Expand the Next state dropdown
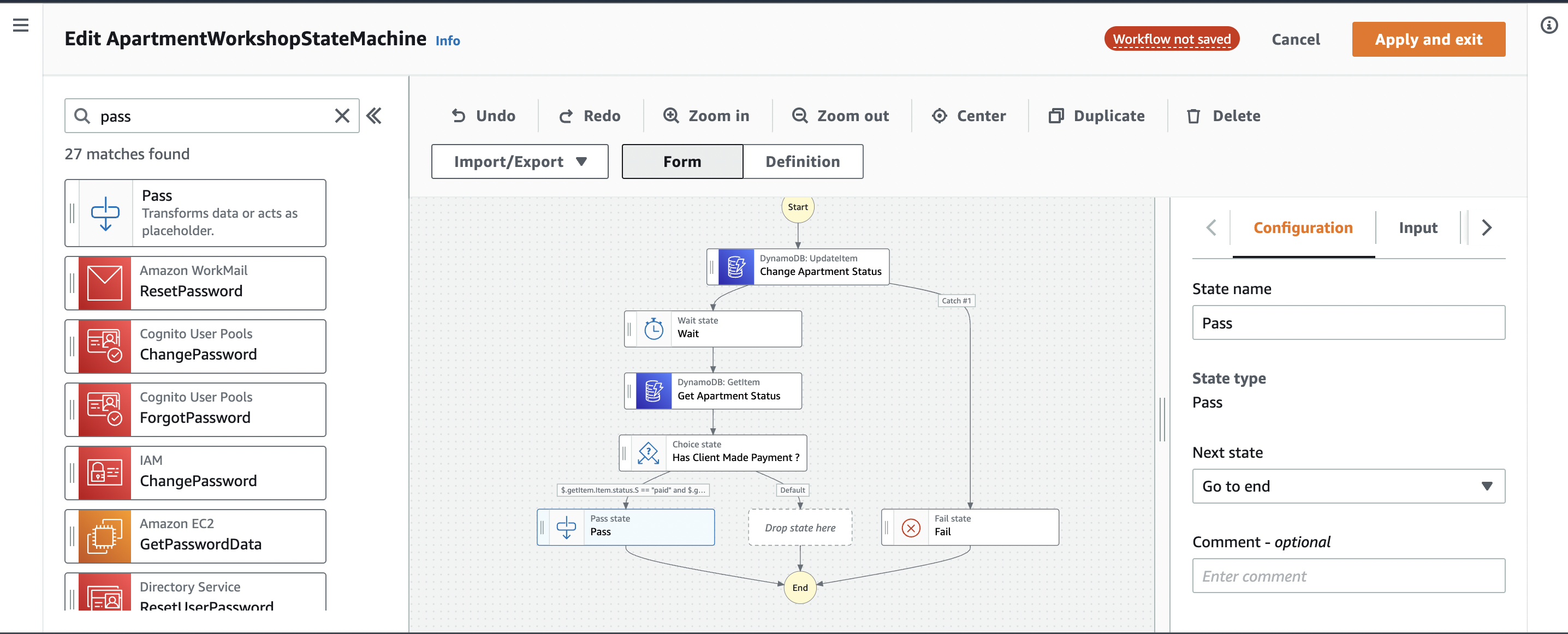 tap(1349, 486)
